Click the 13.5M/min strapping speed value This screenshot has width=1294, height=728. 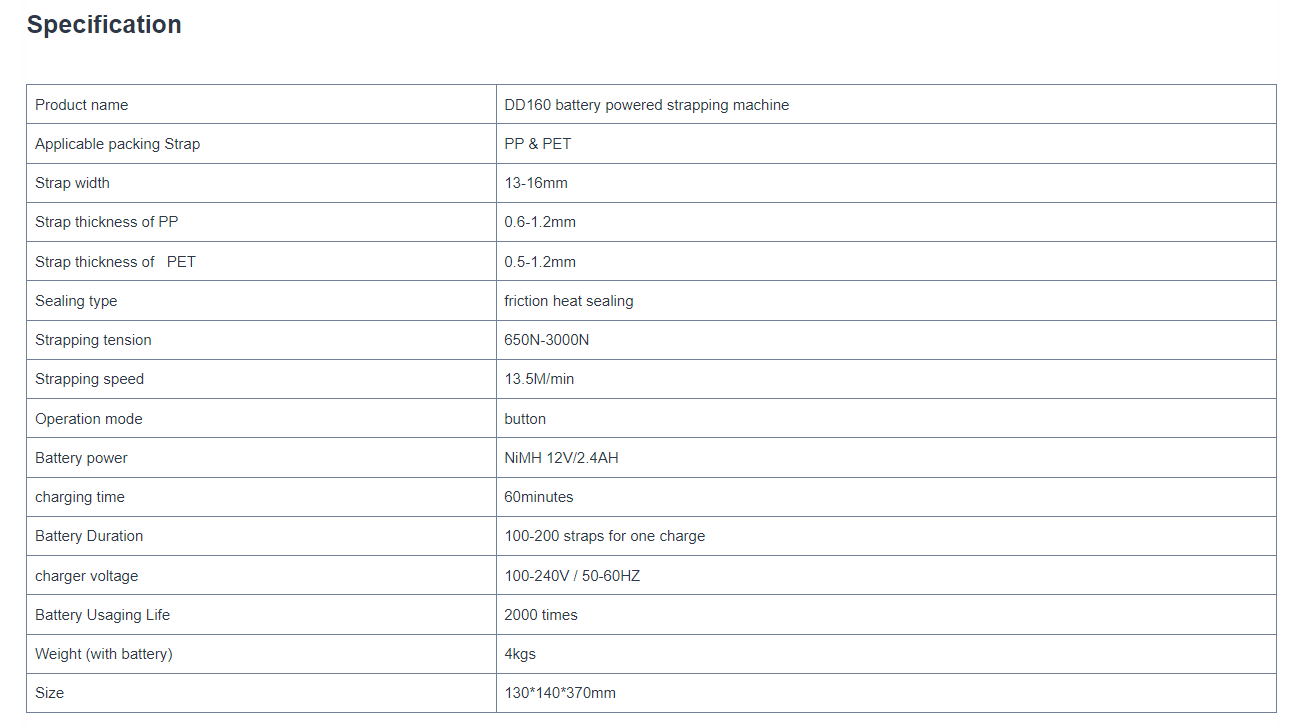[539, 379]
